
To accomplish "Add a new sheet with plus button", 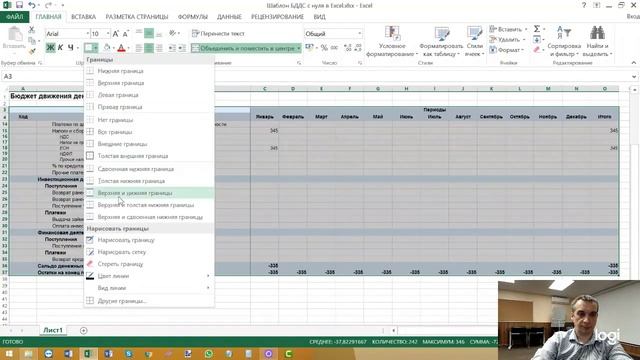I will tap(84, 331).
